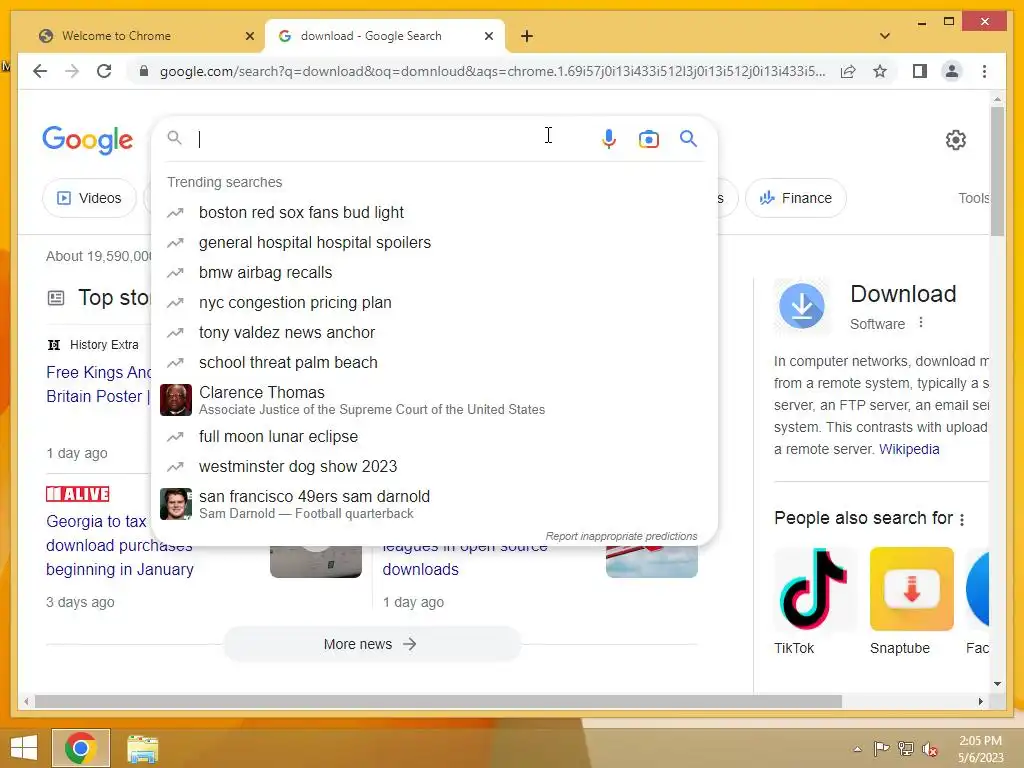This screenshot has height=768, width=1024.
Task: Click the More news button
Action: [x=372, y=645]
